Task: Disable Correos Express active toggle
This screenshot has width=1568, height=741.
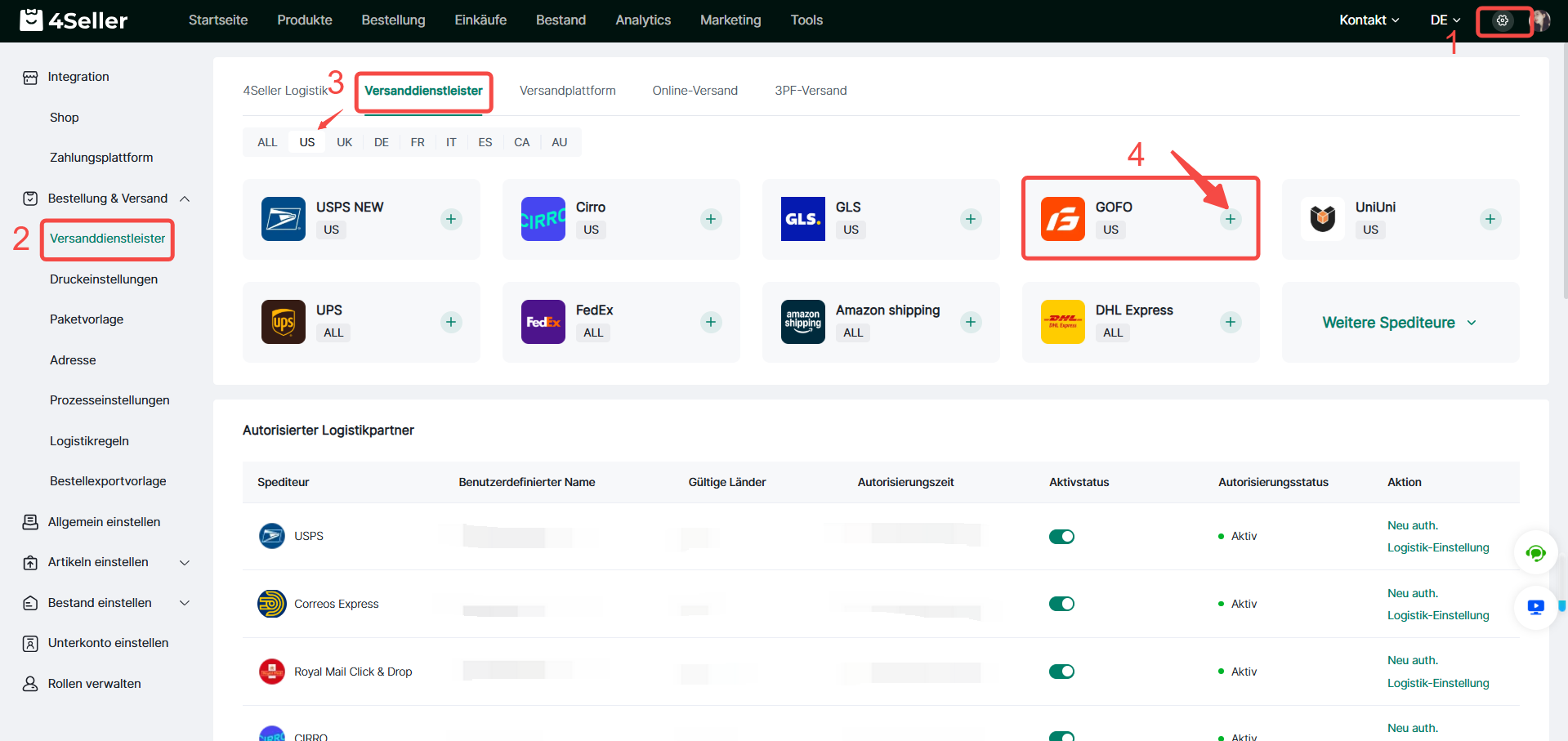Action: point(1061,604)
